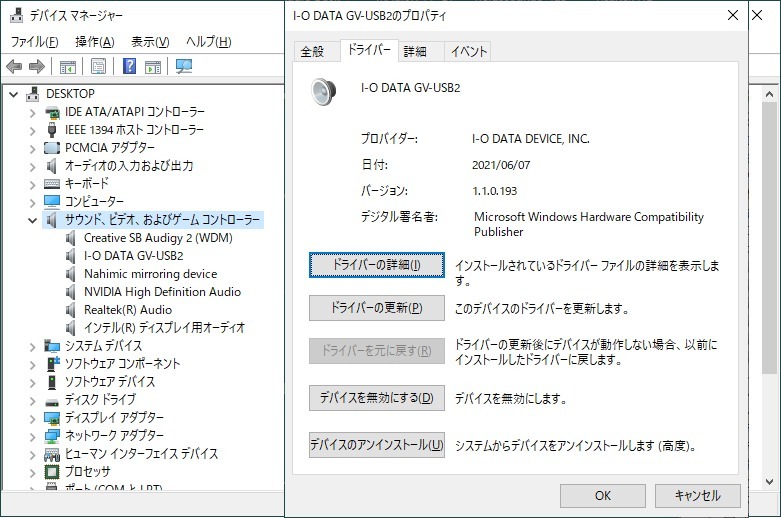This screenshot has width=781, height=518.
Task: Expand システム デバイス category
Action: pyautogui.click(x=32, y=346)
